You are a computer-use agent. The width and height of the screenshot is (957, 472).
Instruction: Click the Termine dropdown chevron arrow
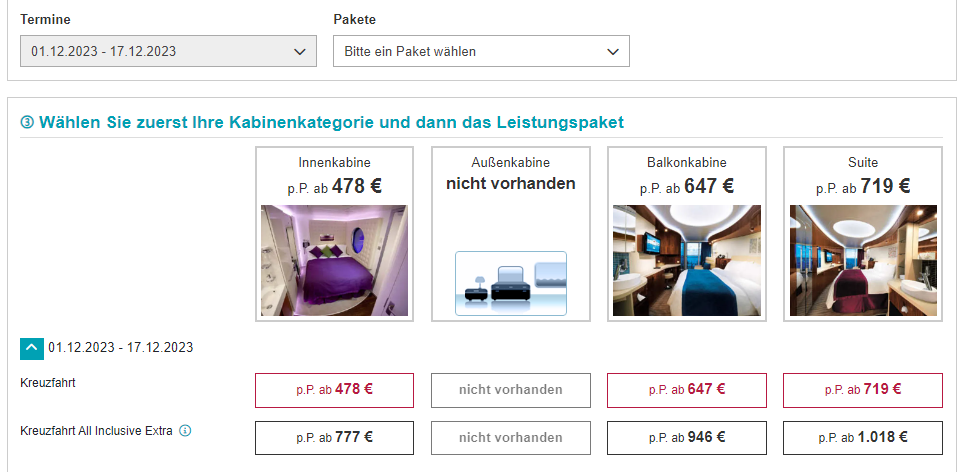(x=300, y=52)
